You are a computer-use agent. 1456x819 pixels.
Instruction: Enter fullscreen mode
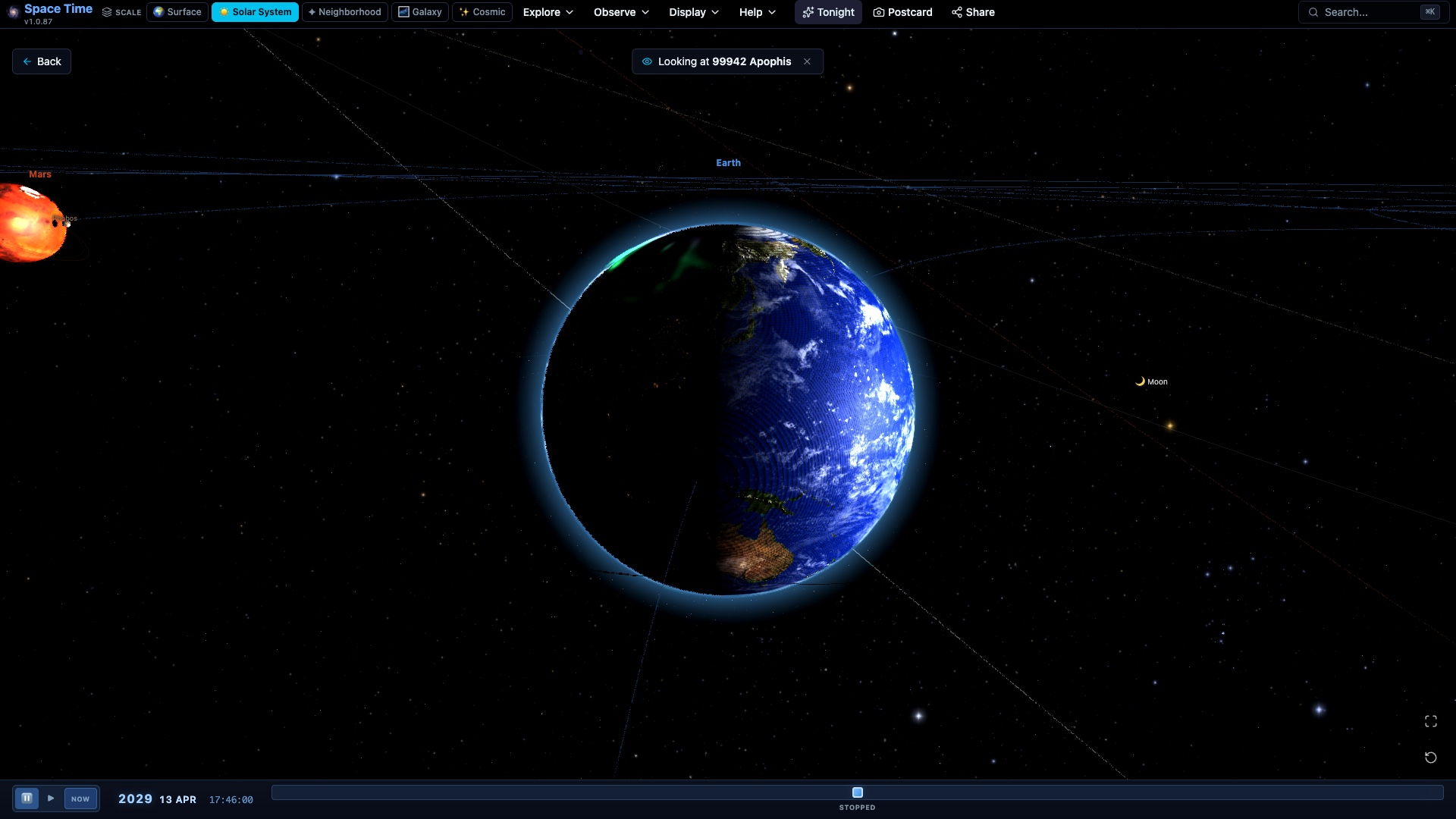point(1431,721)
